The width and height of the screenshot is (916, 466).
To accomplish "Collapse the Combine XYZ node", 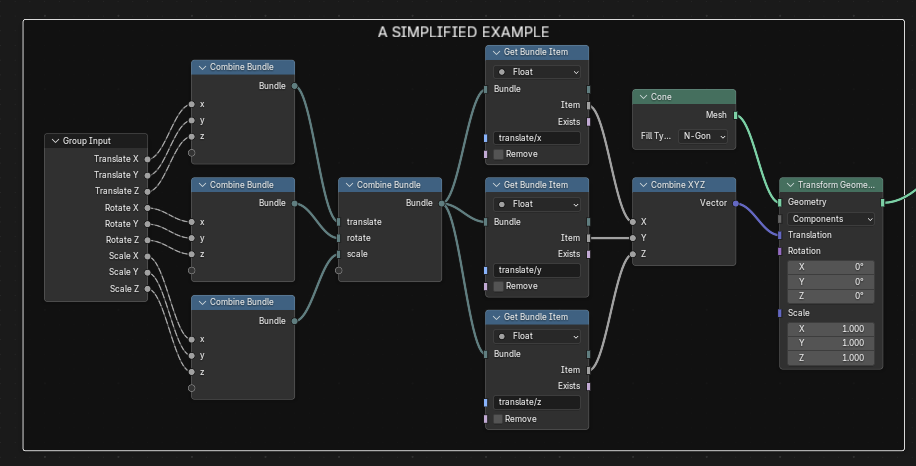I will [643, 185].
